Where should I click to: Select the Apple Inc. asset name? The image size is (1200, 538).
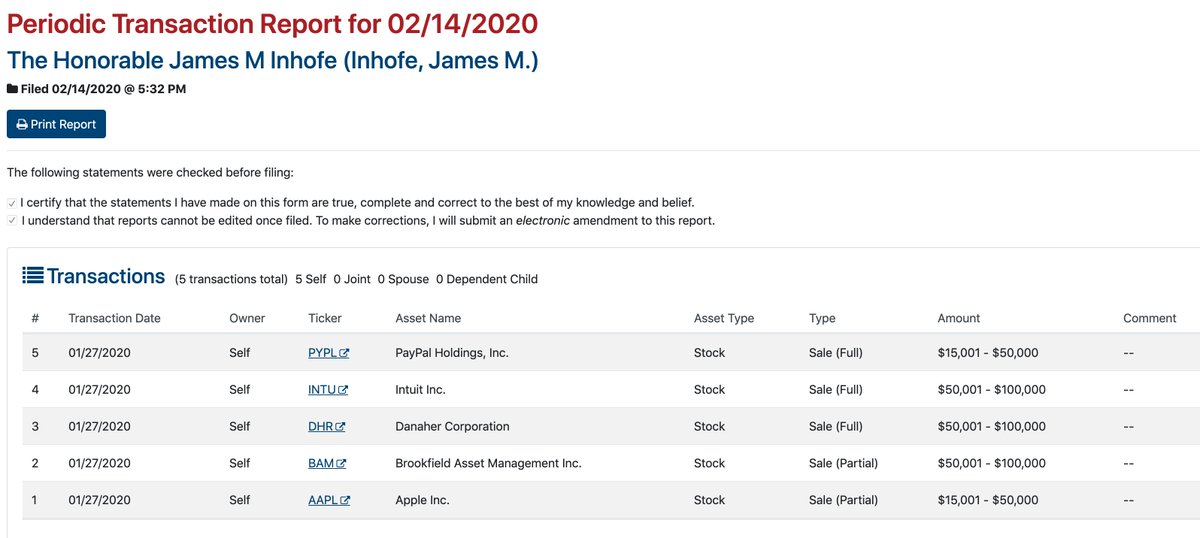click(x=423, y=500)
